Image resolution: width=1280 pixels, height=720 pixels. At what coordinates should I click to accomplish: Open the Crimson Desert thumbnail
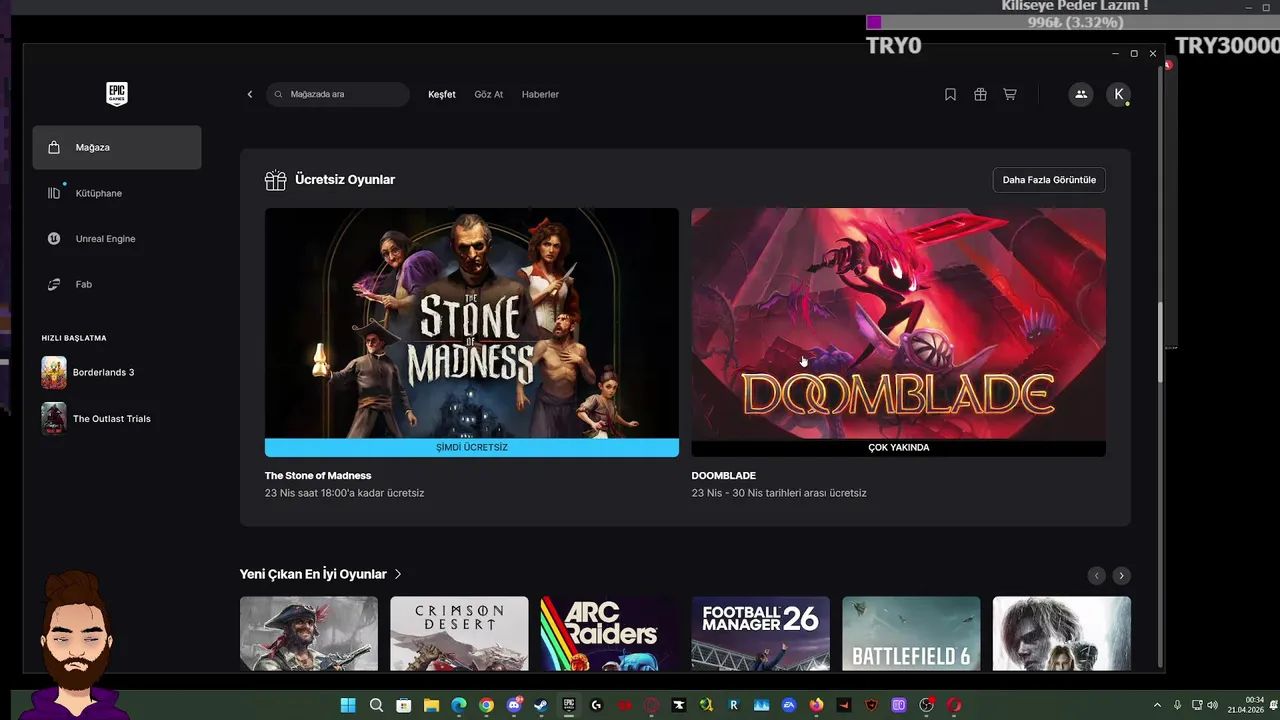coord(459,634)
